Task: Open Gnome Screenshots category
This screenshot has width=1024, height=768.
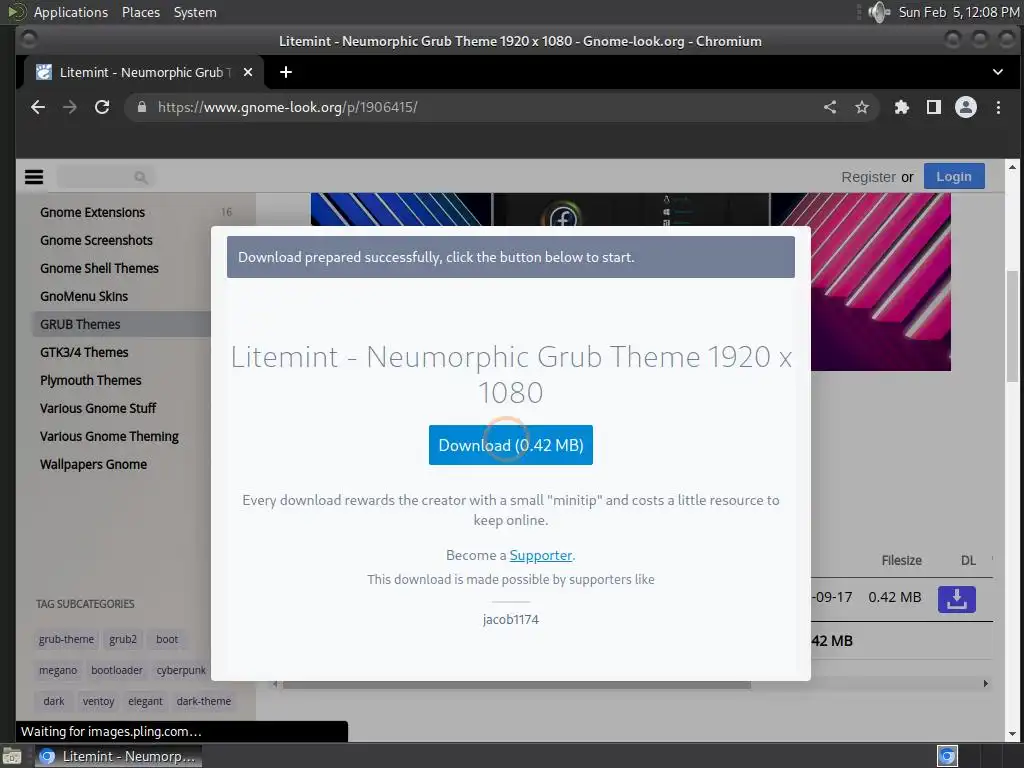Action: (96, 240)
